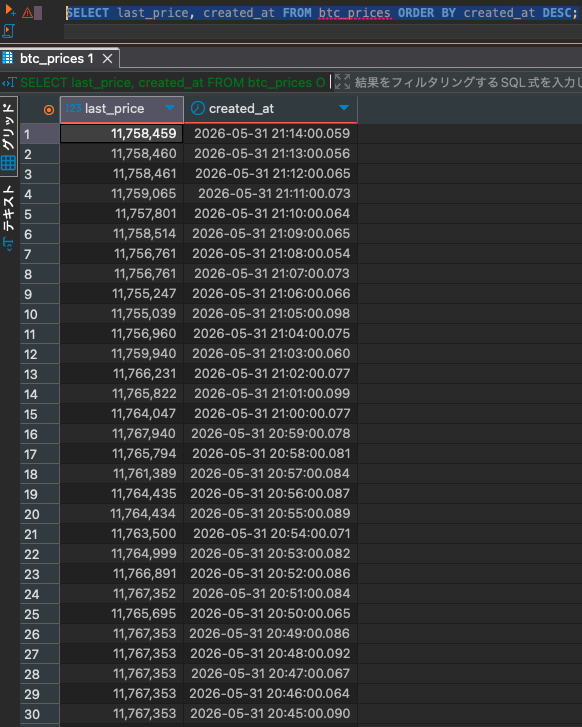Select cell with value 11,767,940

[122, 434]
